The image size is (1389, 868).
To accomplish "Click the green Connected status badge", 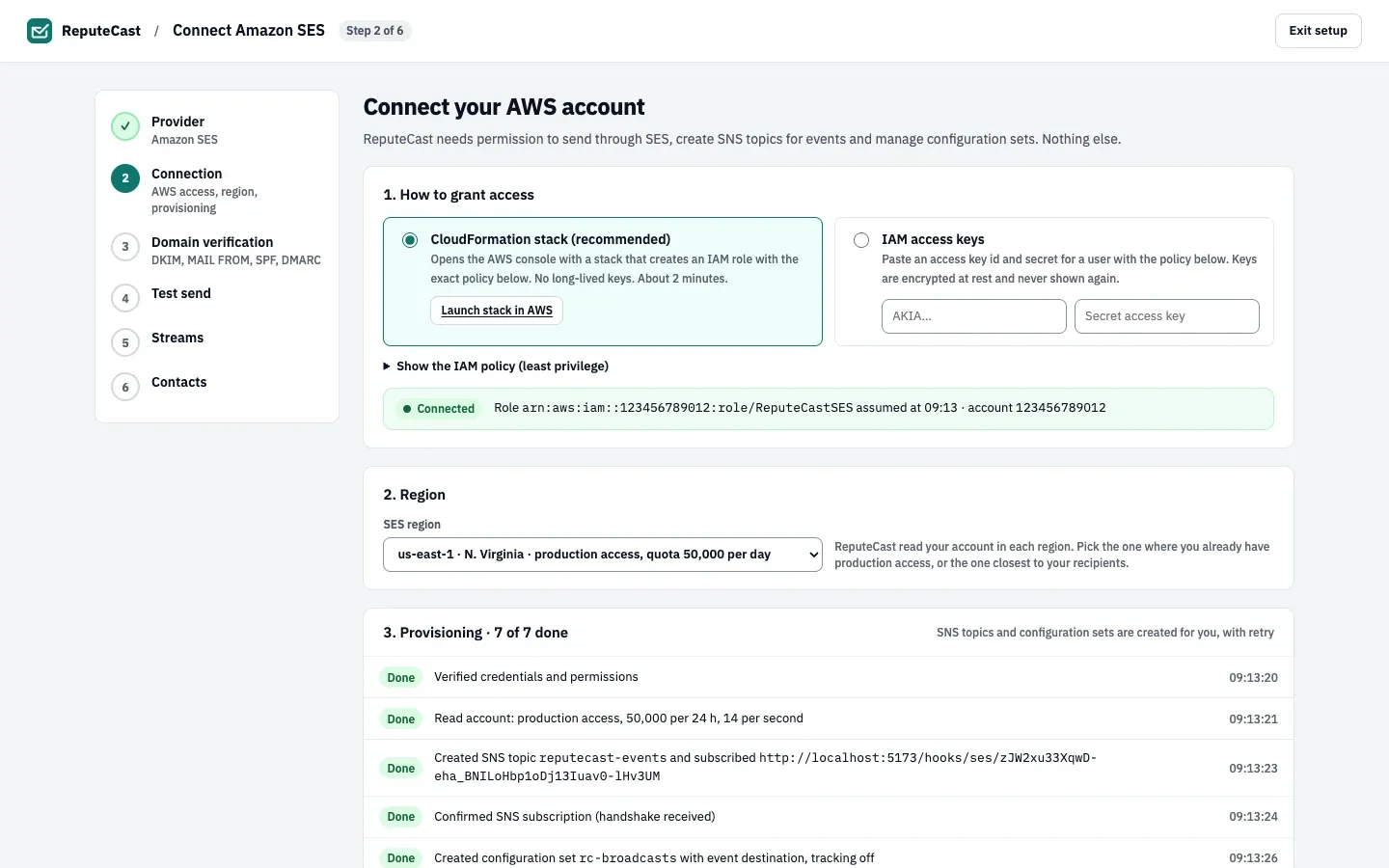I will click(x=439, y=409).
